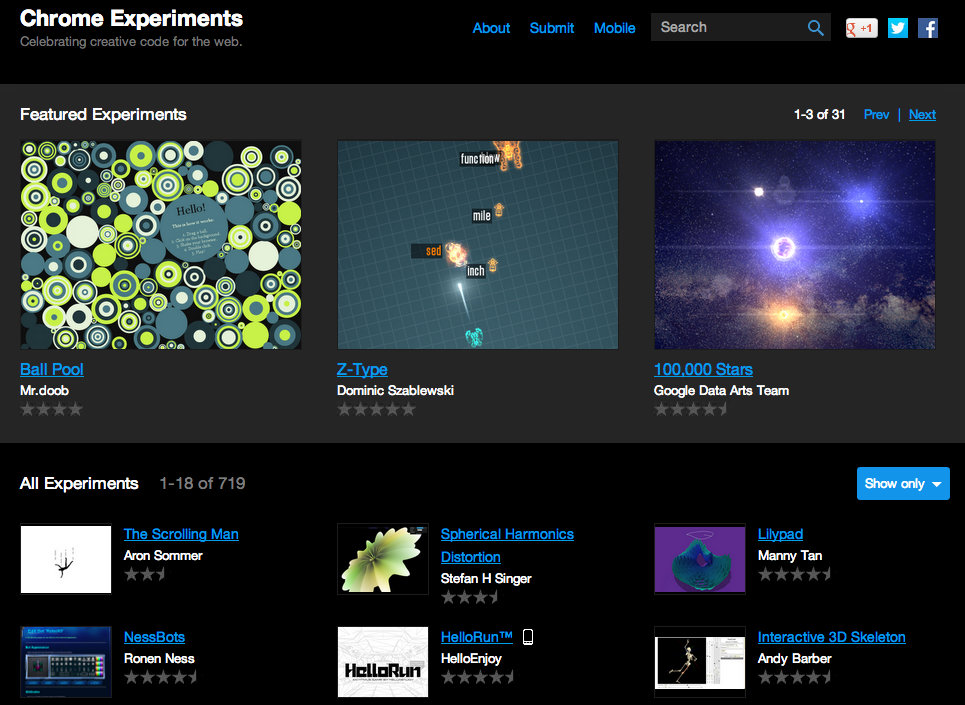Click the Facebook icon

(928, 27)
